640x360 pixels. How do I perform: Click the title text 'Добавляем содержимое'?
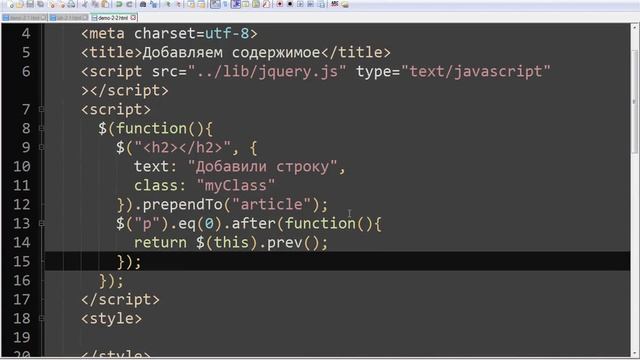[x=231, y=52]
